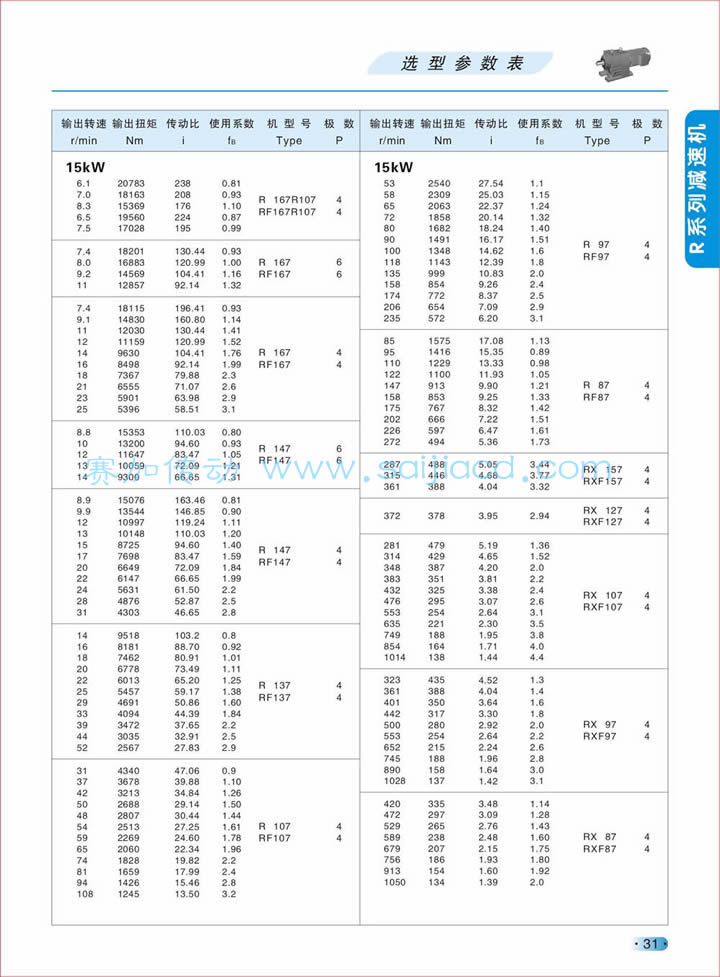Click the torque value 1575

(x=439, y=341)
